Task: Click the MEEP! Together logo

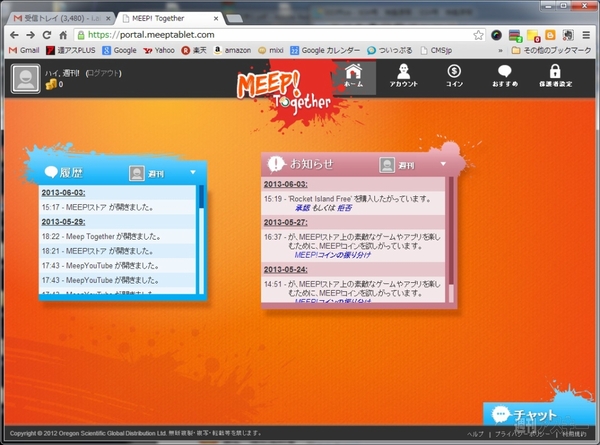Action: pyautogui.click(x=284, y=92)
